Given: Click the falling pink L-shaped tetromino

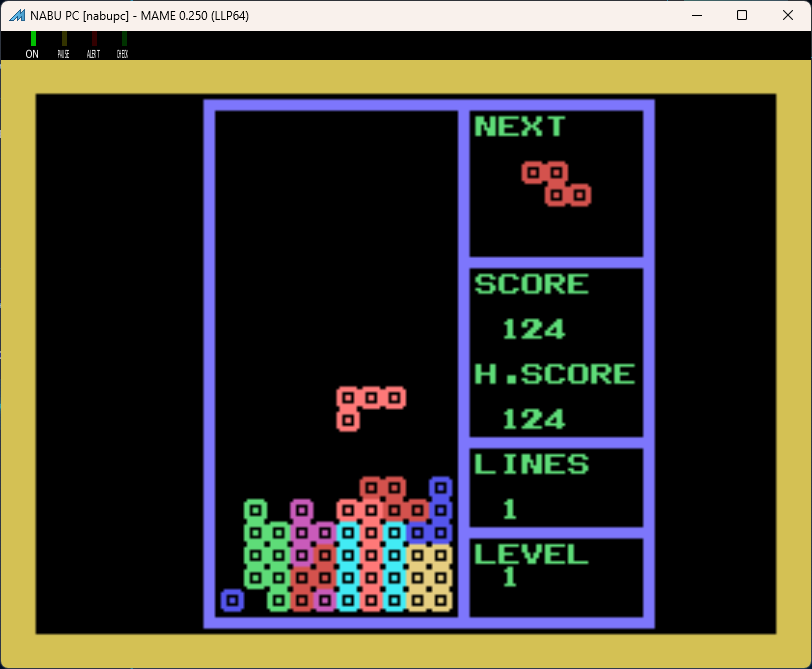Looking at the screenshot, I should (x=371, y=409).
